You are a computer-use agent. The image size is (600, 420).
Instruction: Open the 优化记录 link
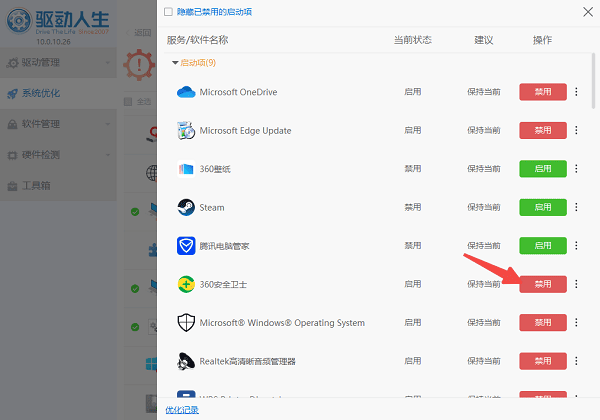pyautogui.click(x=182, y=410)
